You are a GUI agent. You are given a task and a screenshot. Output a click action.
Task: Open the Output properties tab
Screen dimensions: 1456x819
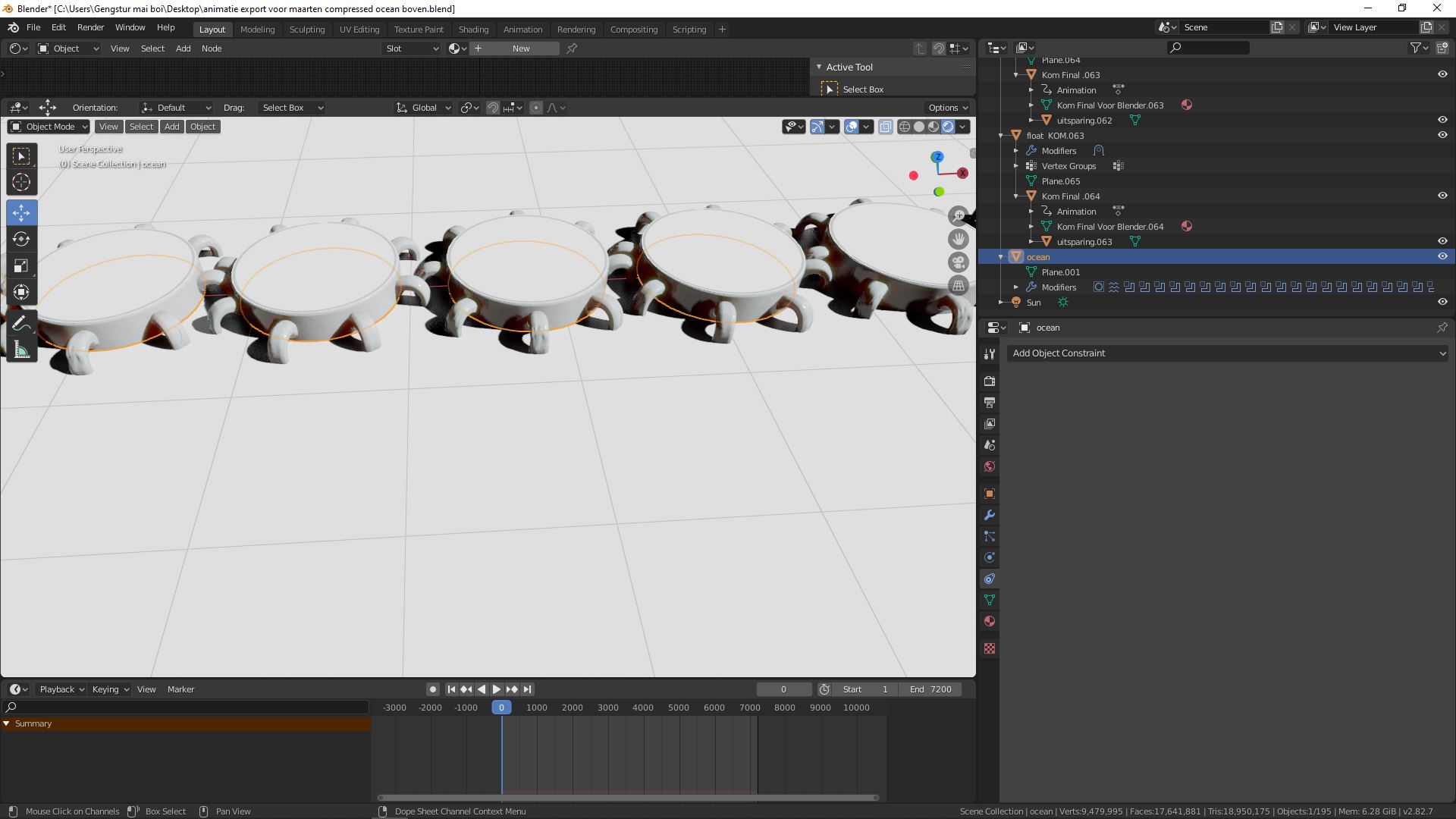(x=989, y=403)
